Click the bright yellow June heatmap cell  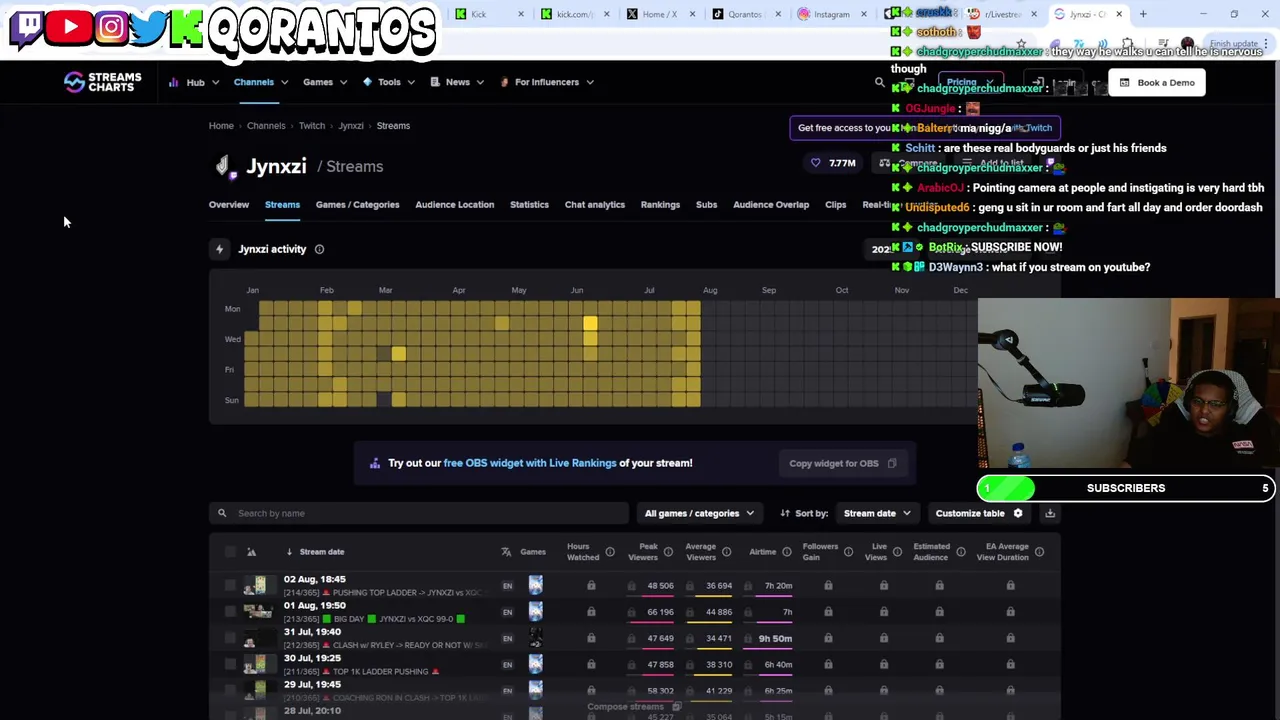tap(590, 323)
